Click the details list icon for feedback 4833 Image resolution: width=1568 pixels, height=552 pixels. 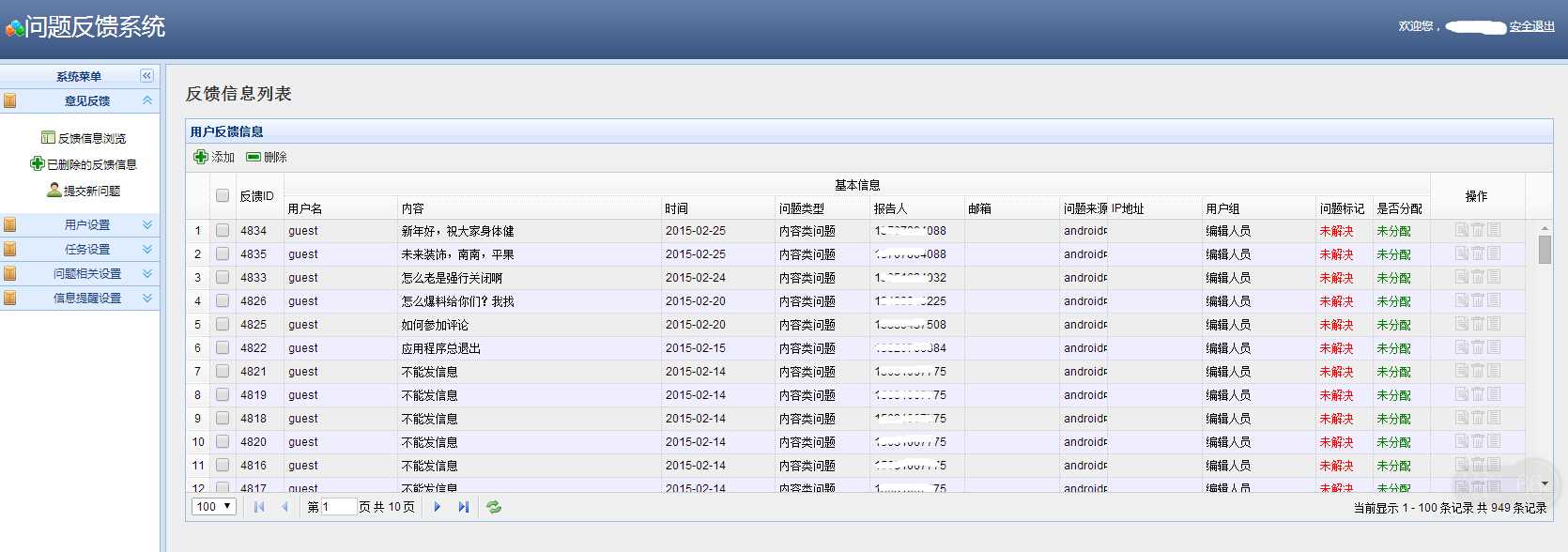[x=1494, y=277]
